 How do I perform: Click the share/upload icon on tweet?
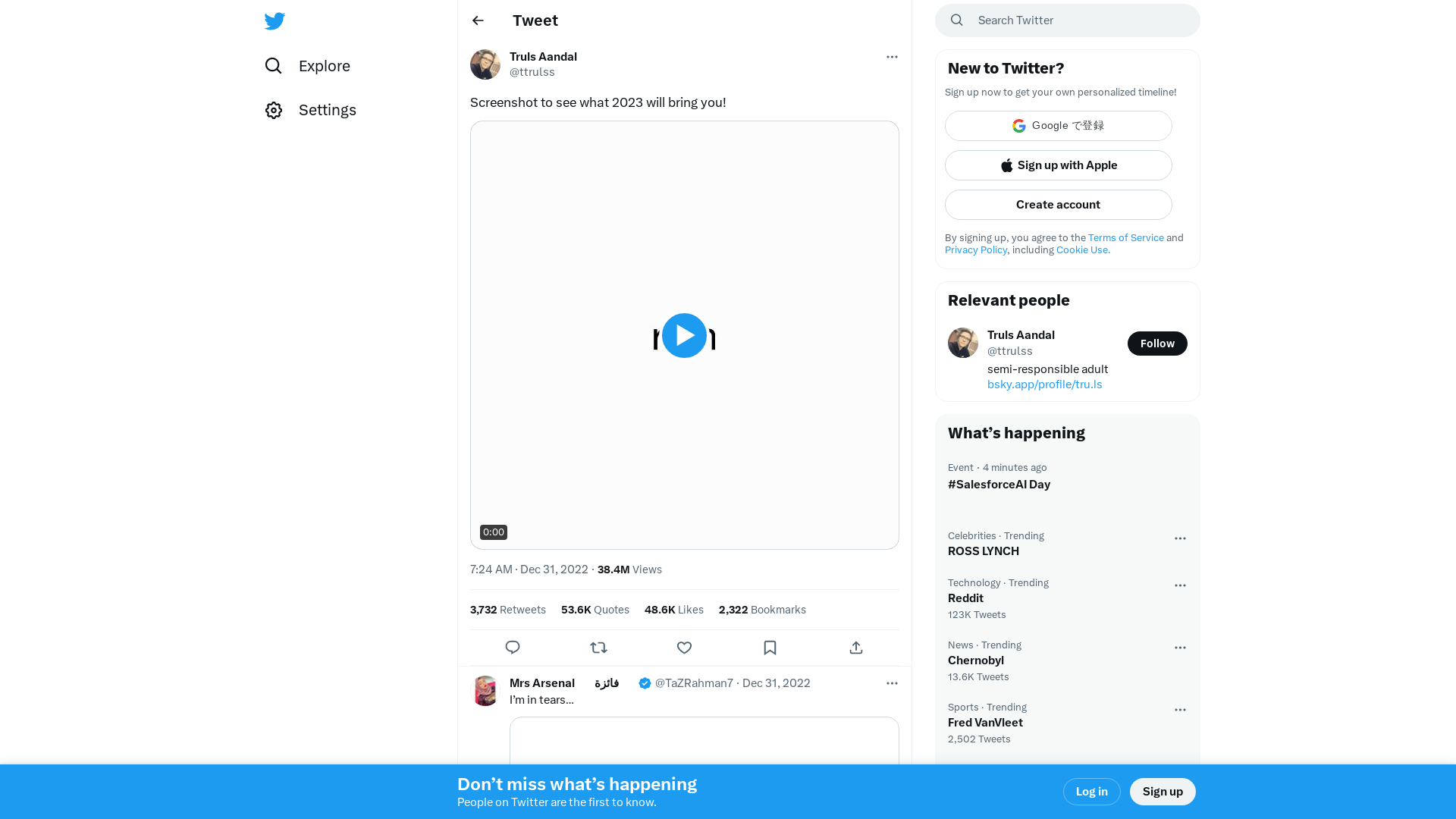856,647
